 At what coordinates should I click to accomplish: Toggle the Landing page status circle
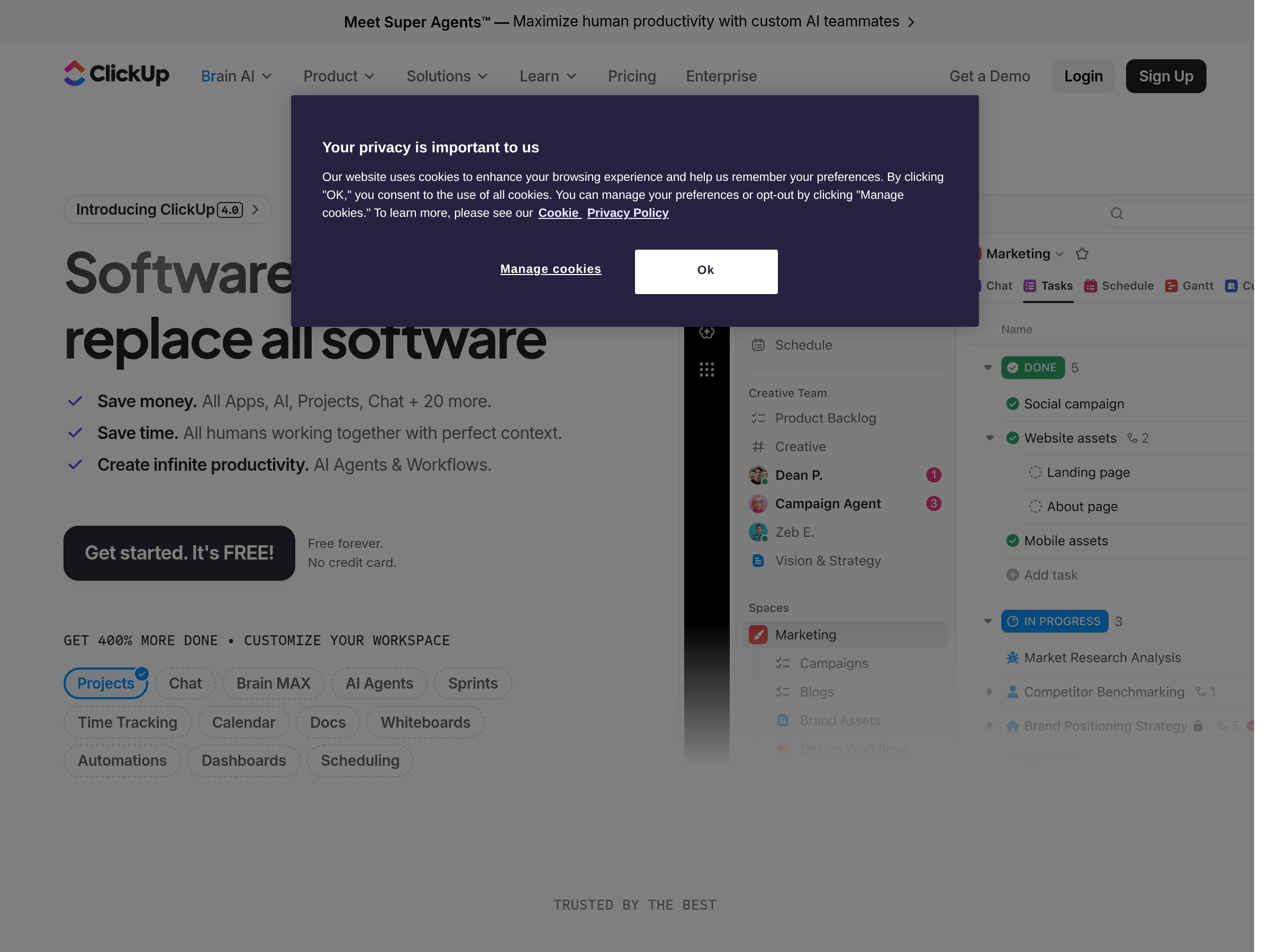(1035, 472)
